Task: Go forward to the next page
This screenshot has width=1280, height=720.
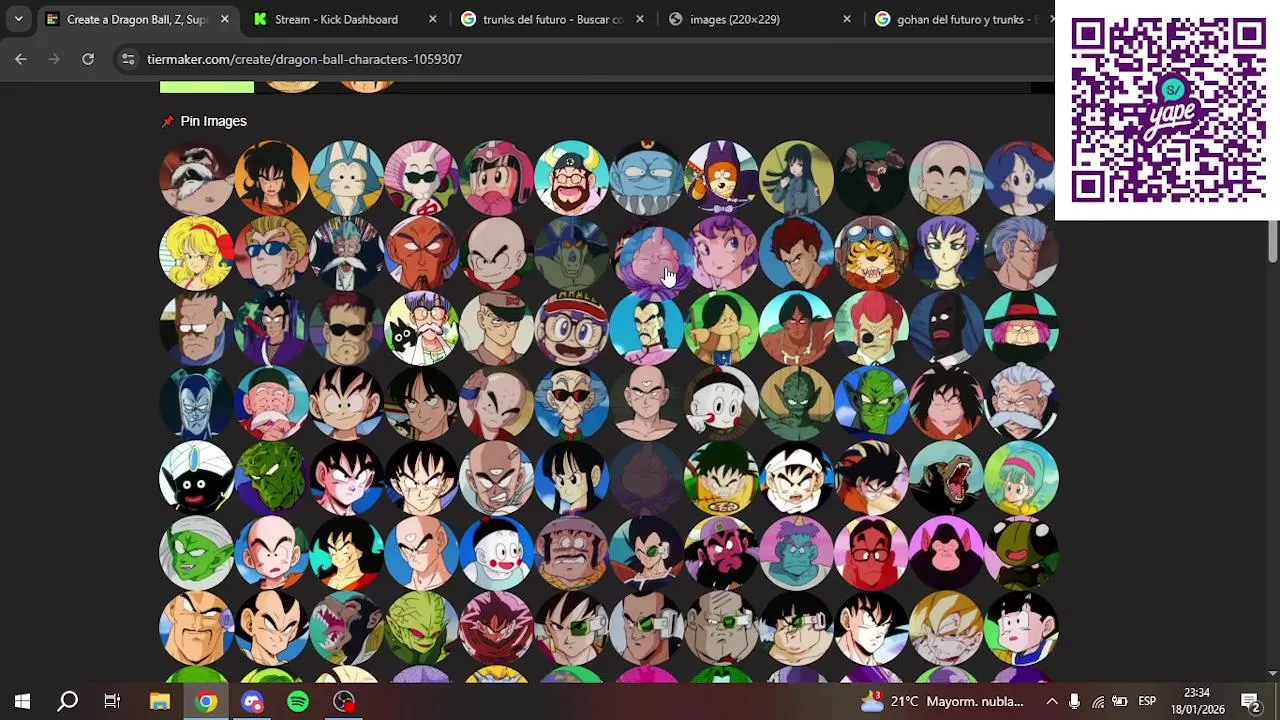Action: point(54,59)
